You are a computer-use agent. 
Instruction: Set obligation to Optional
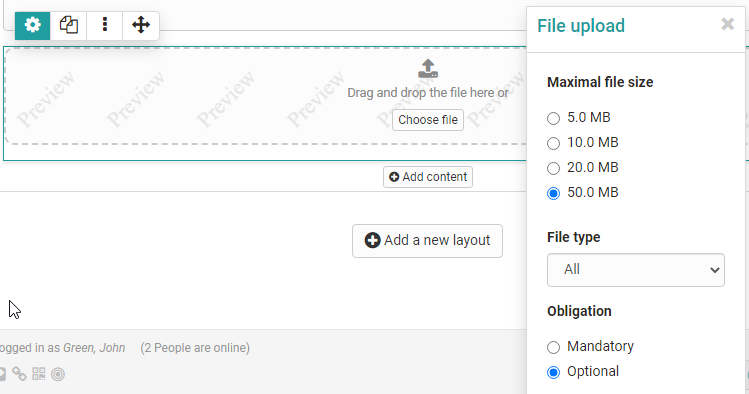pyautogui.click(x=553, y=372)
